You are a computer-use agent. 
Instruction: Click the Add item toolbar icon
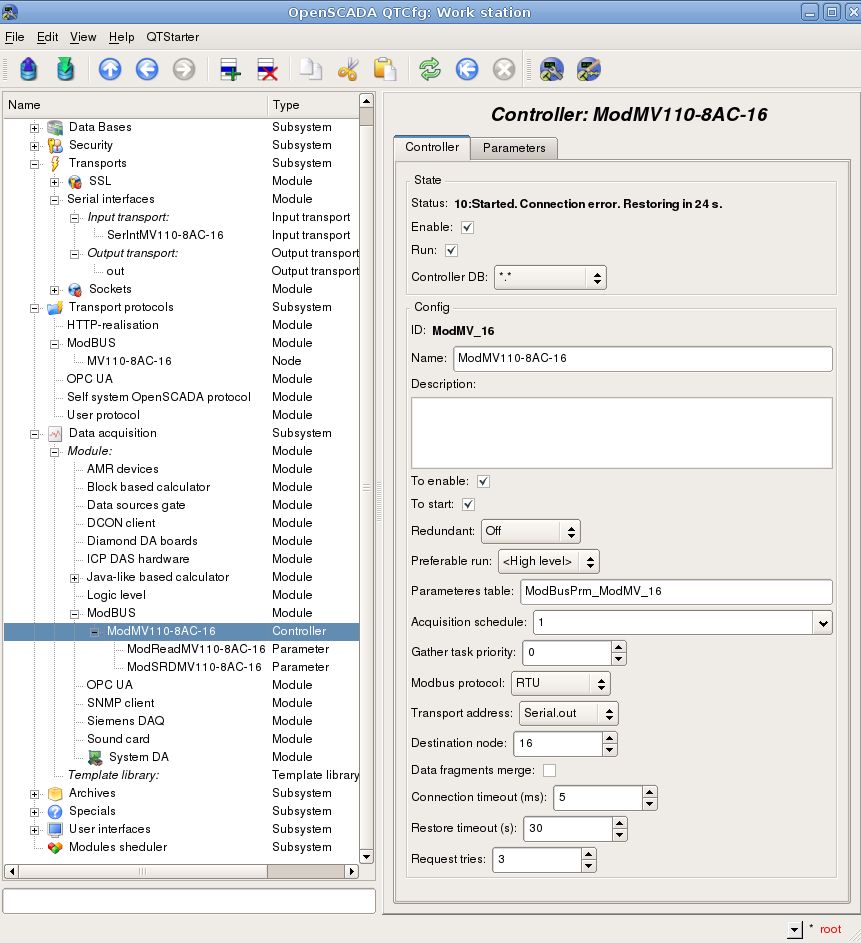(231, 69)
